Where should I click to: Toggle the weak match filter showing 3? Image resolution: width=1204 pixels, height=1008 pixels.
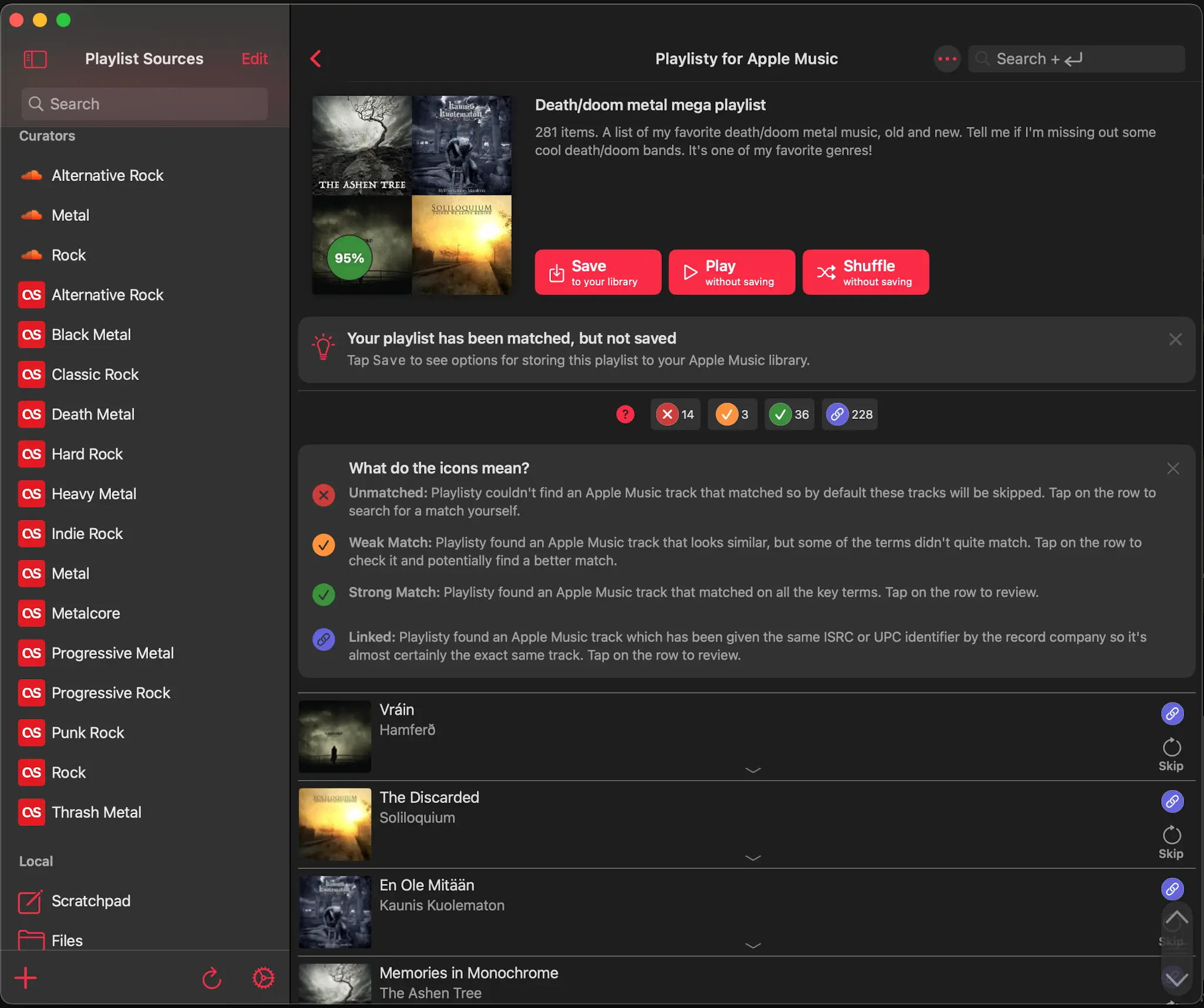[732, 414]
